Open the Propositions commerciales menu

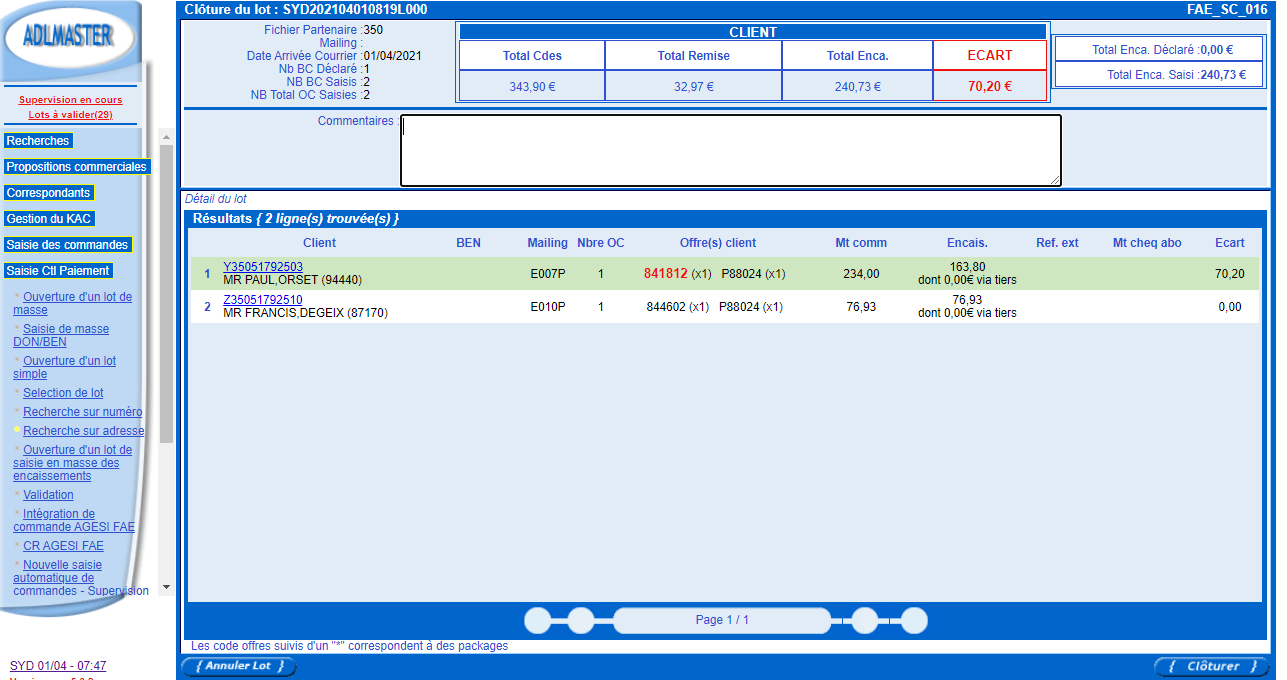tap(77, 167)
